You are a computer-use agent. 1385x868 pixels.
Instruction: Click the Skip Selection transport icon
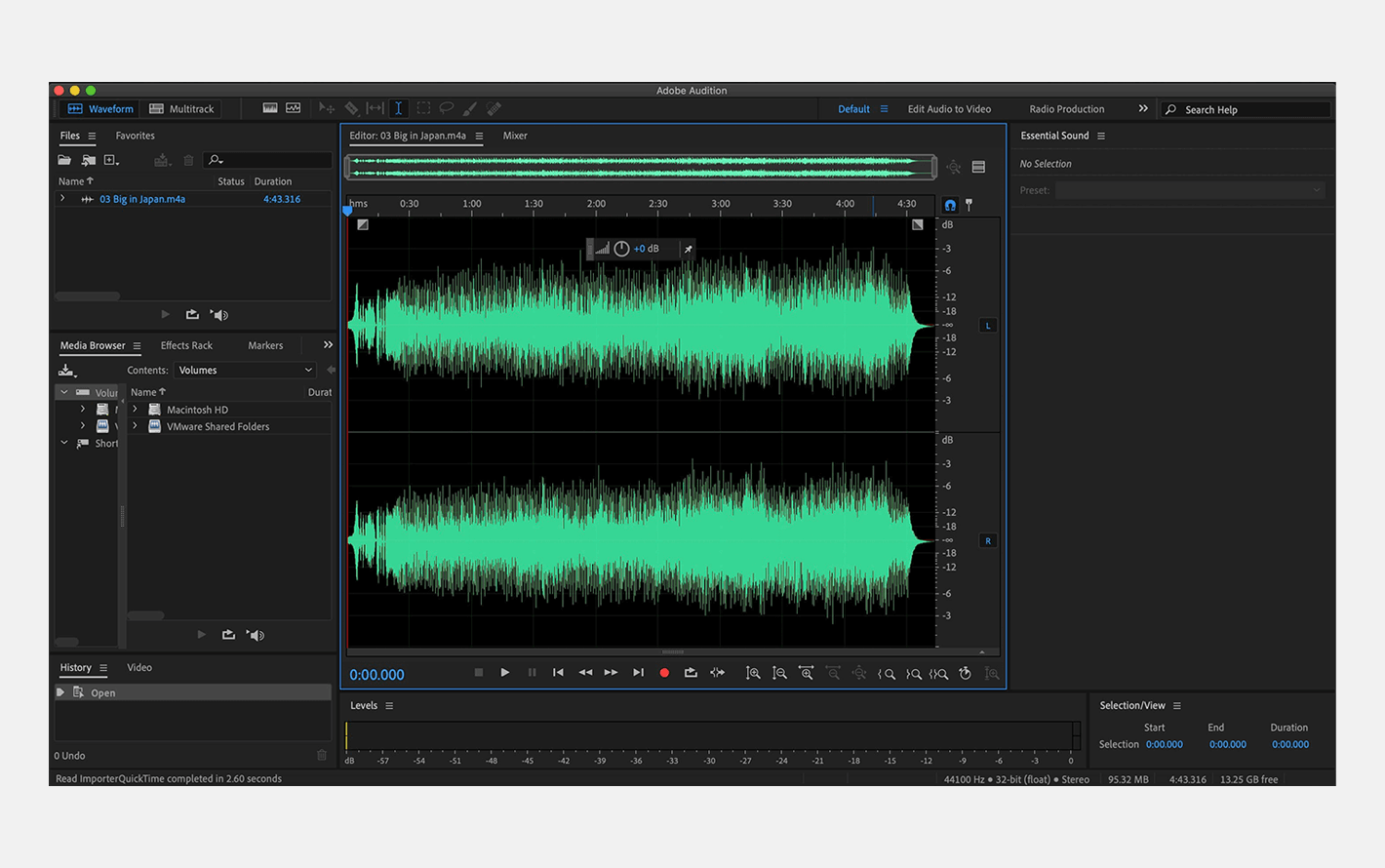(x=717, y=673)
